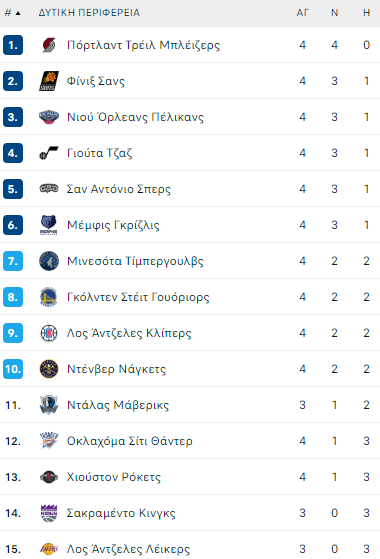Screen dimensions: 380x559
Task: Click the Portland Trail Blazers logo
Action: tap(49, 45)
